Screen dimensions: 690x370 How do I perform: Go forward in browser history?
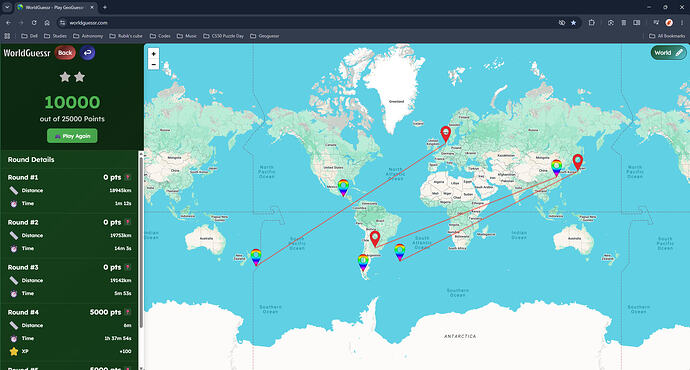pos(21,22)
